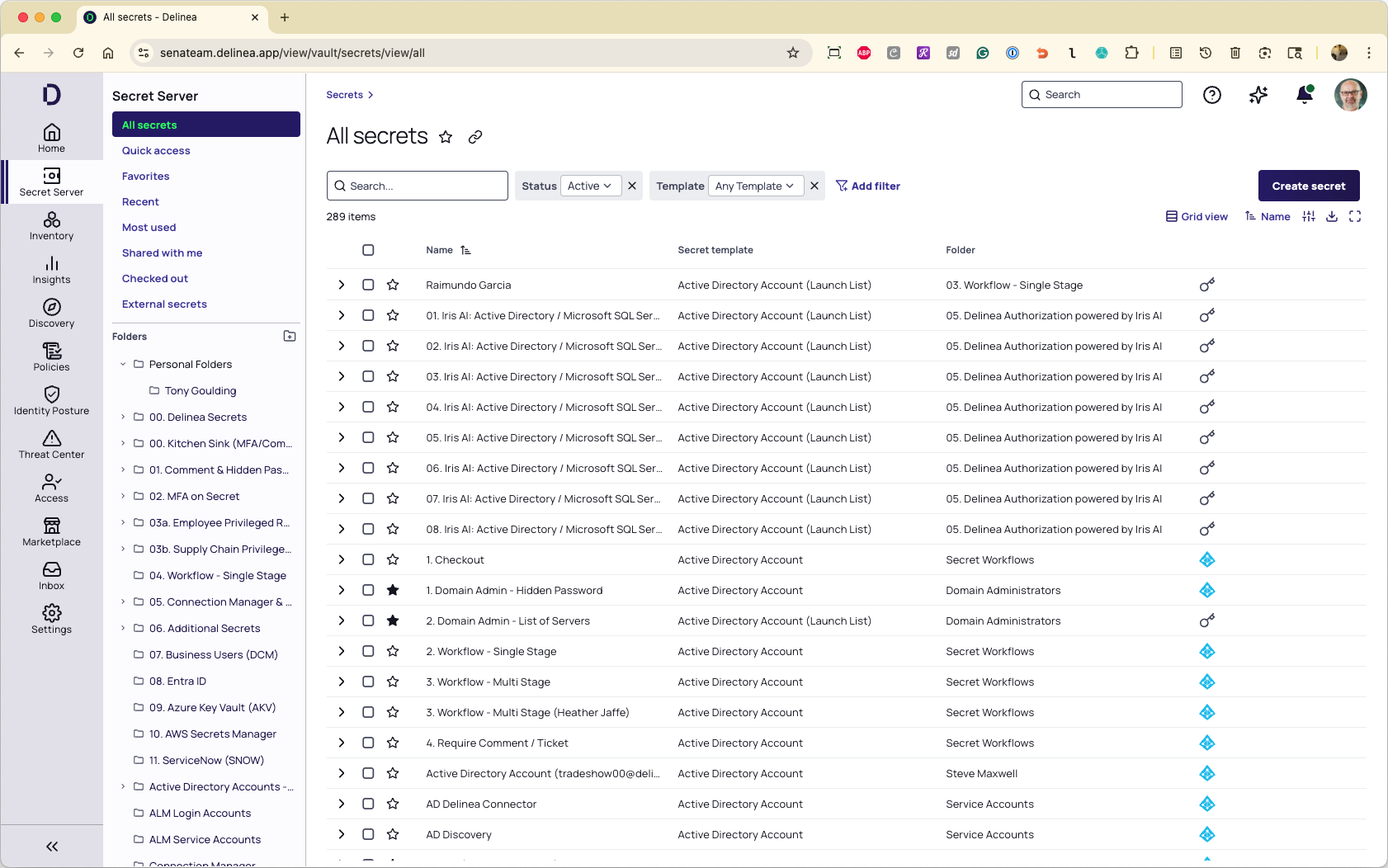
Task: Check the AD Discovery row checkbox
Action: coord(368,834)
